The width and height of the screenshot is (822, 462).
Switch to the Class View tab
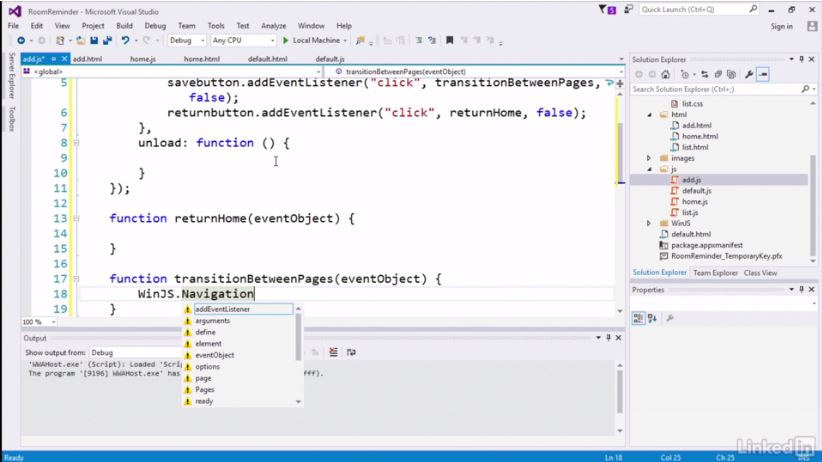(760, 273)
